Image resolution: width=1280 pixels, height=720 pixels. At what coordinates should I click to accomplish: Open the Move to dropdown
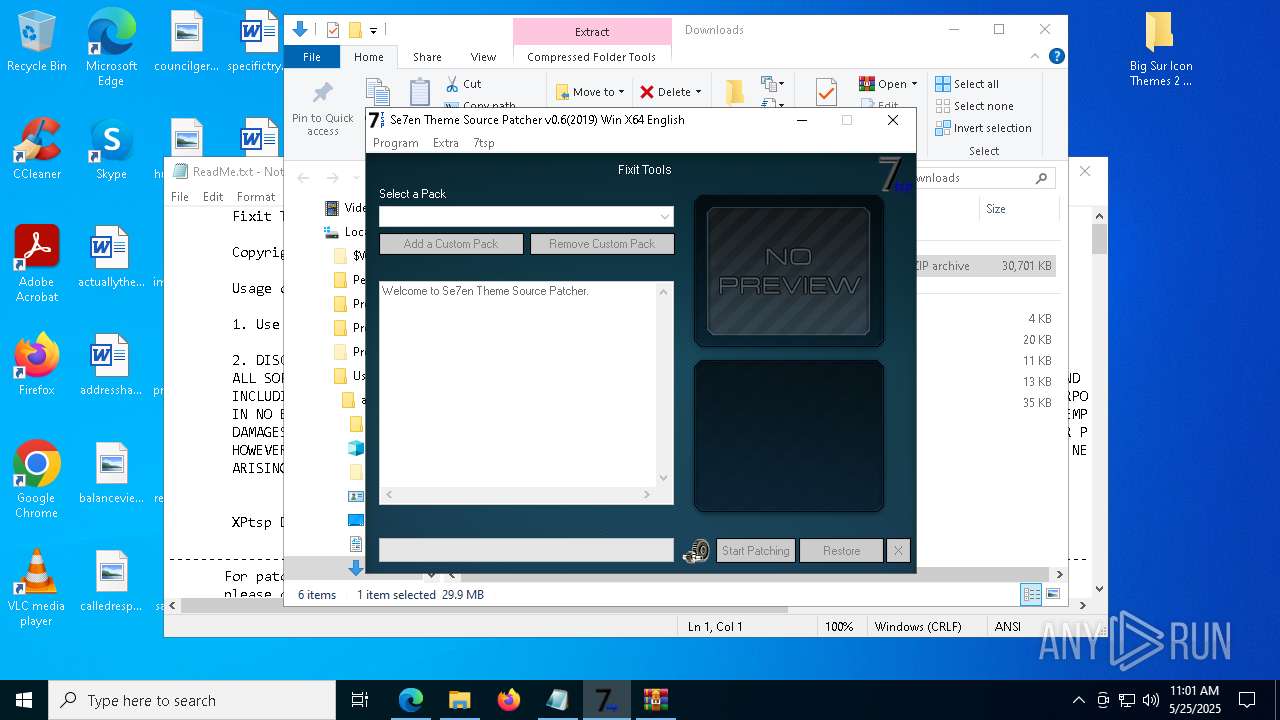[x=590, y=92]
